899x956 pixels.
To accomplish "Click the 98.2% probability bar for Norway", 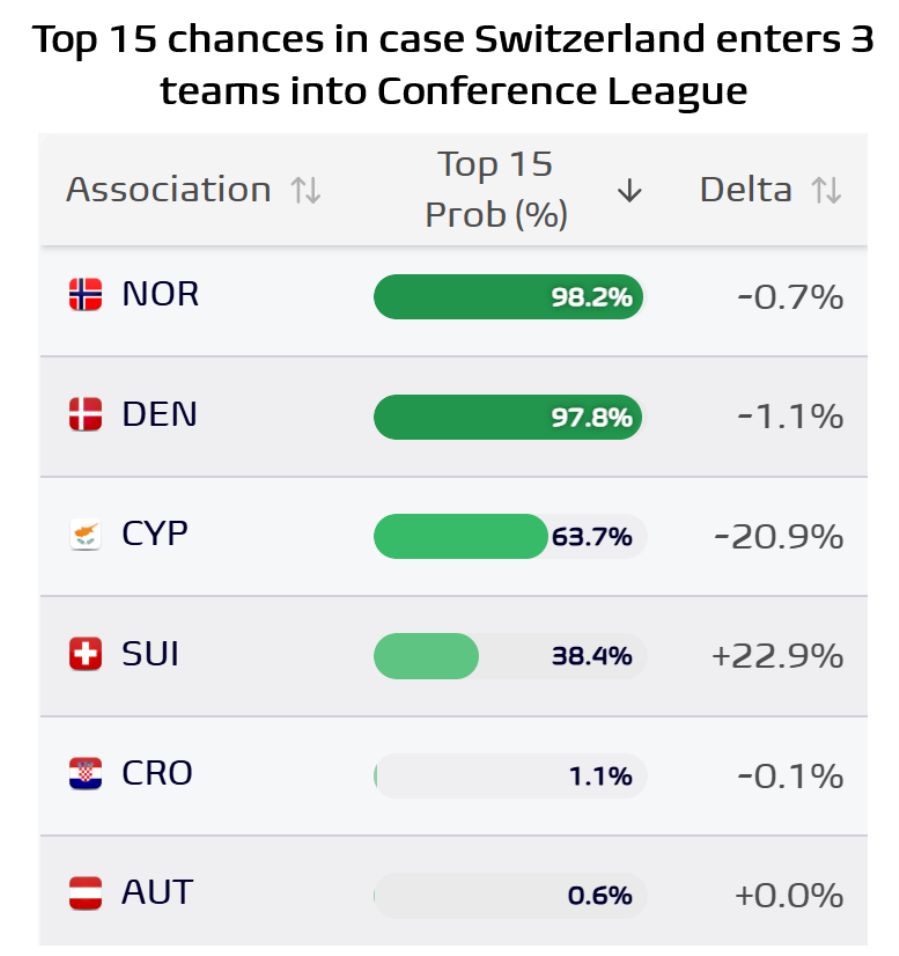I will [509, 297].
